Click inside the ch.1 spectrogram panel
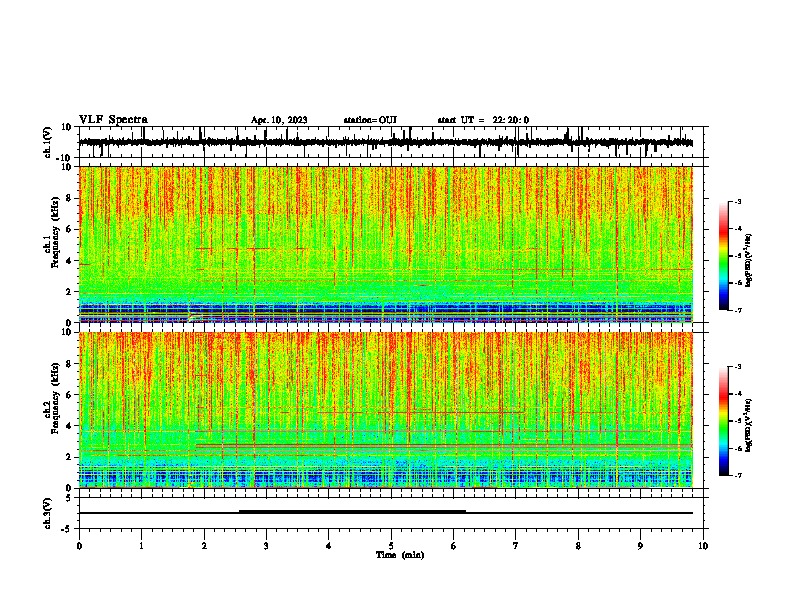Screen dimensions: 792x612 point(385,244)
